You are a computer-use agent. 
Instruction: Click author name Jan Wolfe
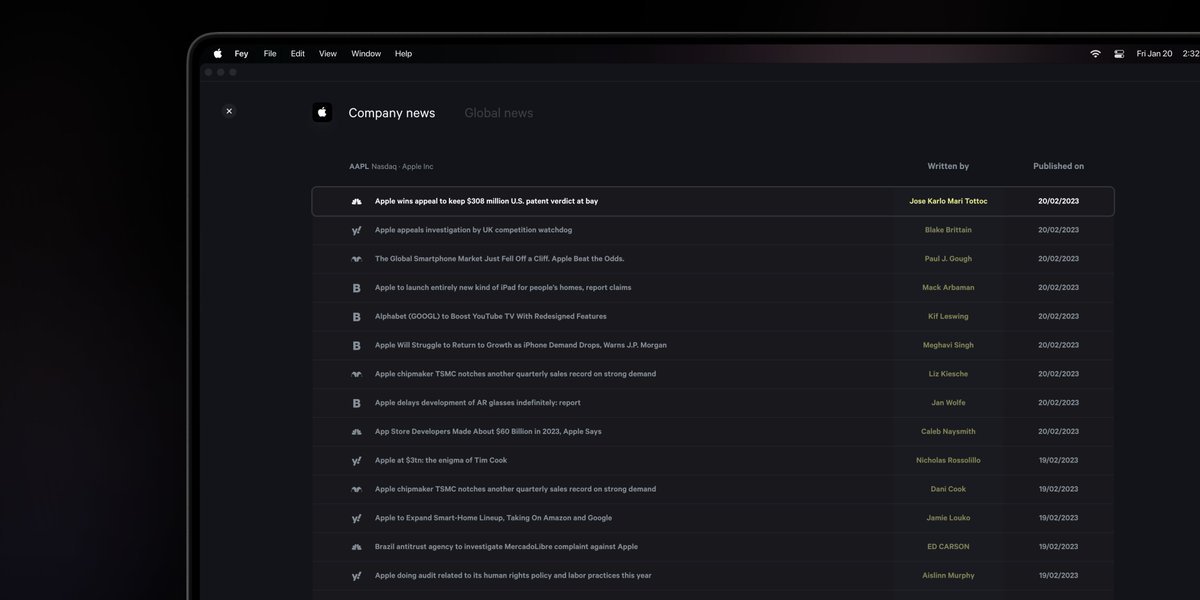coord(948,403)
